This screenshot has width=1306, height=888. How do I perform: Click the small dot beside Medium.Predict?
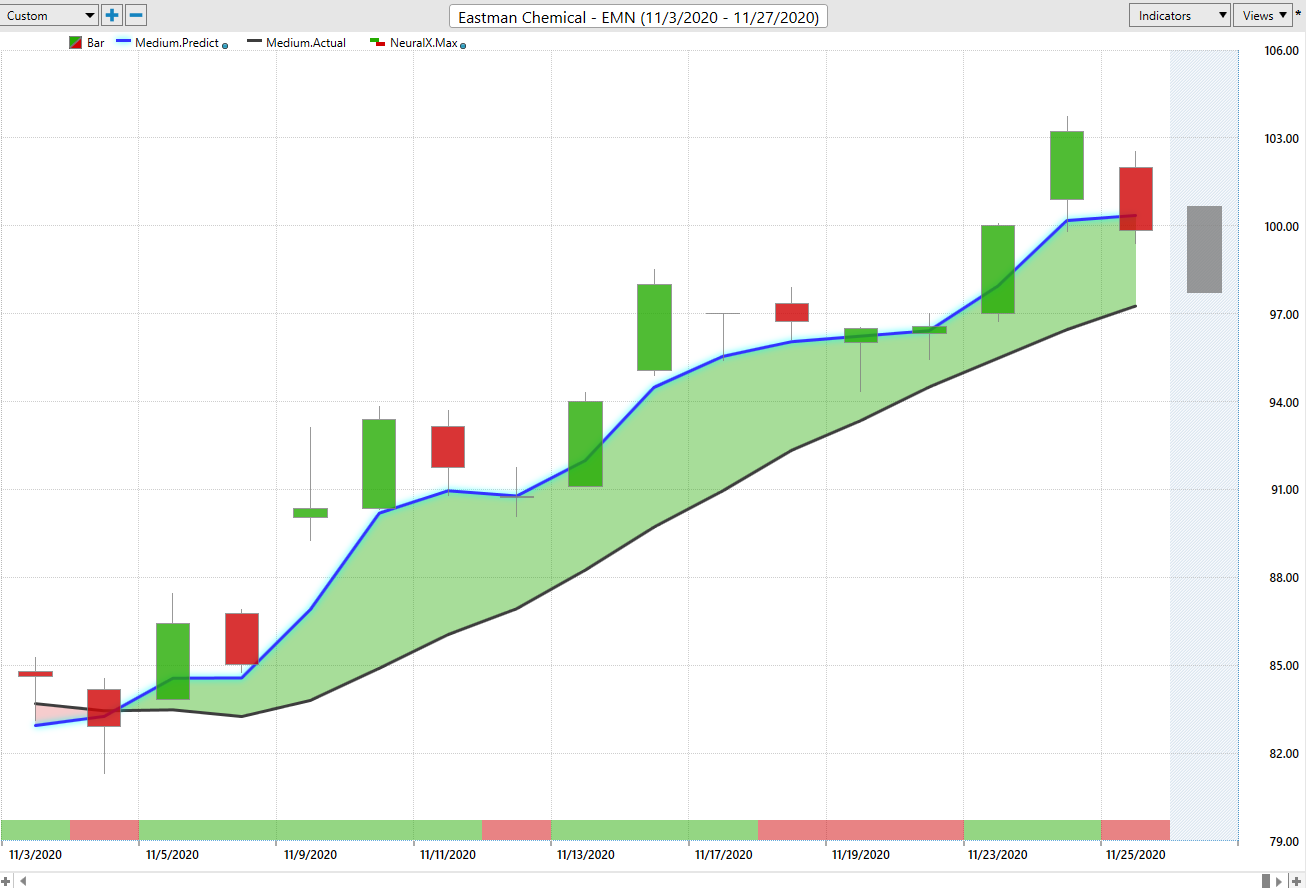225,45
